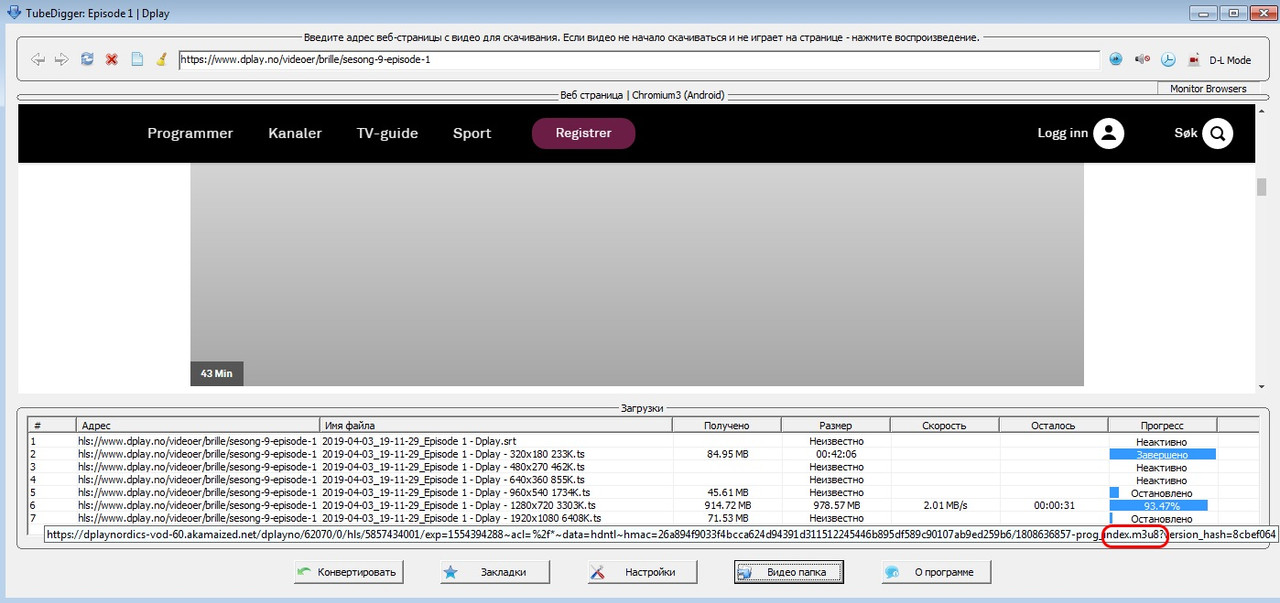Image resolution: width=1280 pixels, height=603 pixels.
Task: Click Logg inn text
Action: coord(1063,133)
